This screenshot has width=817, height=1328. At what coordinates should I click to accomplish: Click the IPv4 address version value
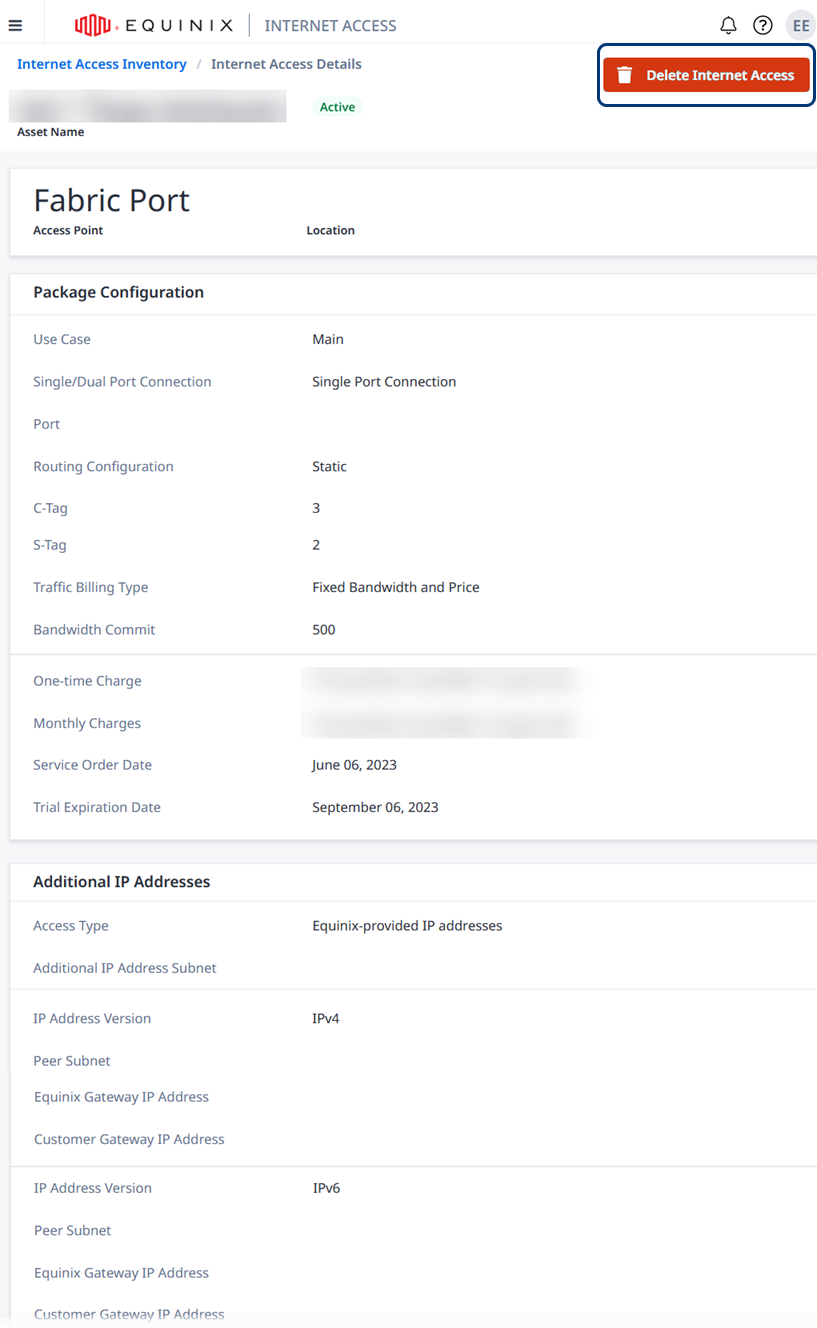[x=326, y=1018]
